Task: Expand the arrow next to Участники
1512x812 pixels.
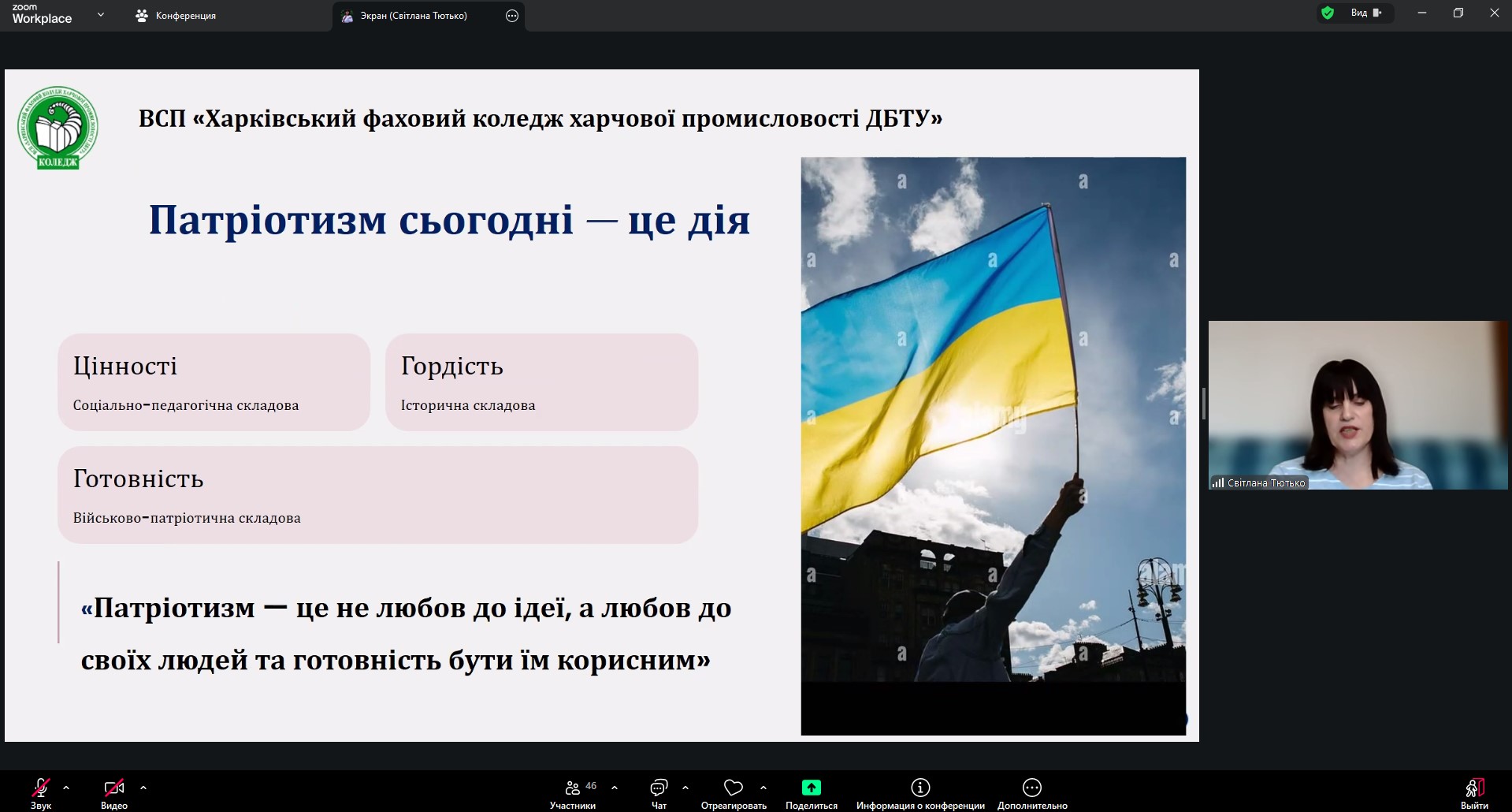Action: (x=615, y=788)
